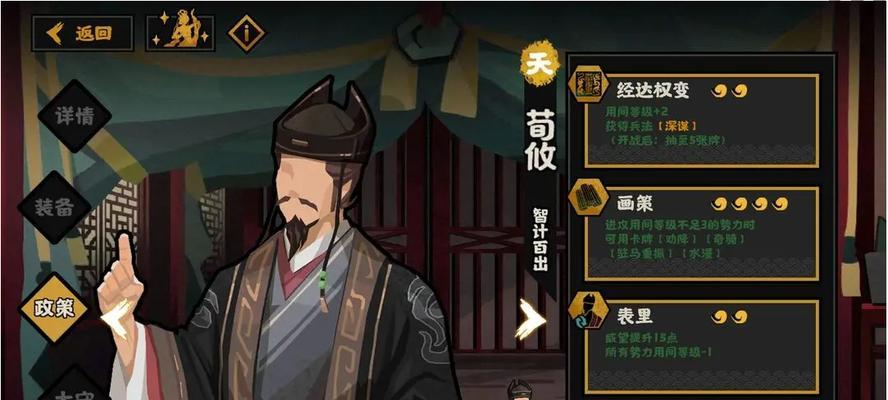Screen dimensions: 888x400
Task: Click the 经达权变 two-swirl cost indicator
Action: (x=729, y=91)
